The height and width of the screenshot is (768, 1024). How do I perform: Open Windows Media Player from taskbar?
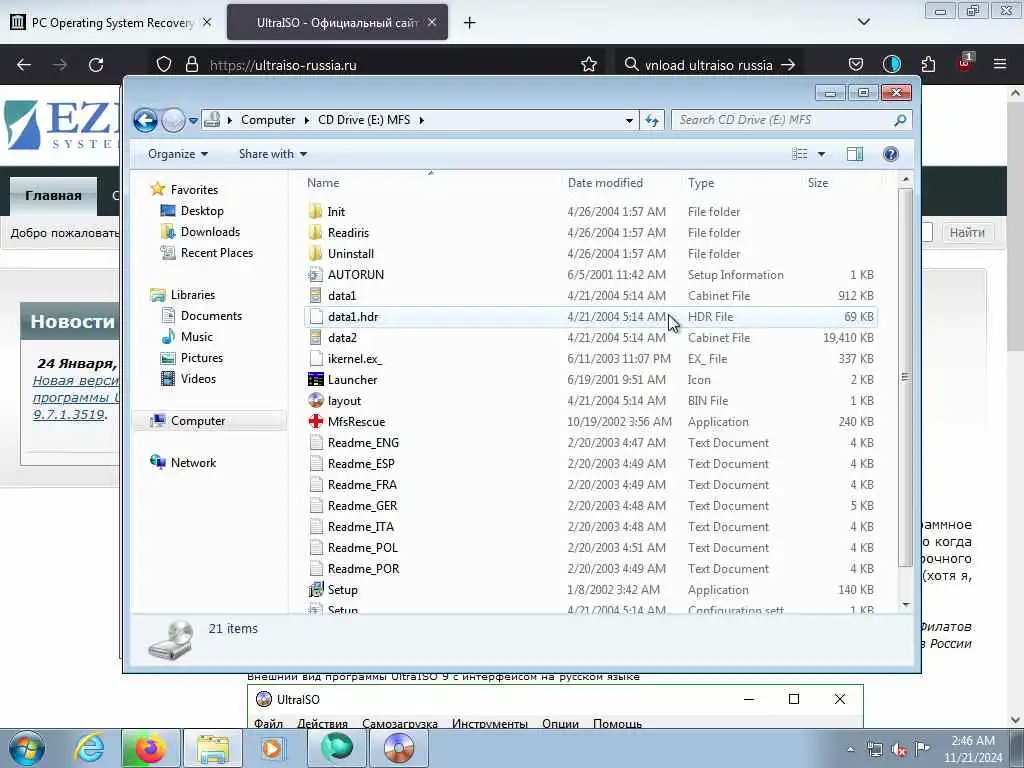[x=272, y=748]
